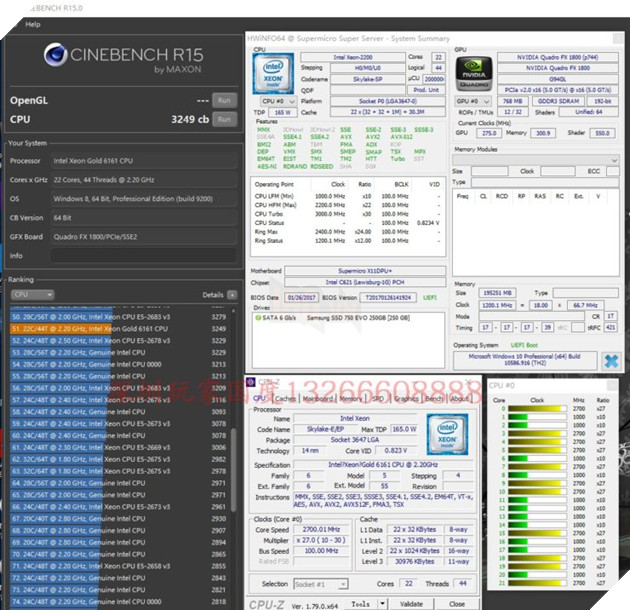Click the GFX Board Quadro FX 1800 field
The width and height of the screenshot is (630, 610).
point(143,237)
